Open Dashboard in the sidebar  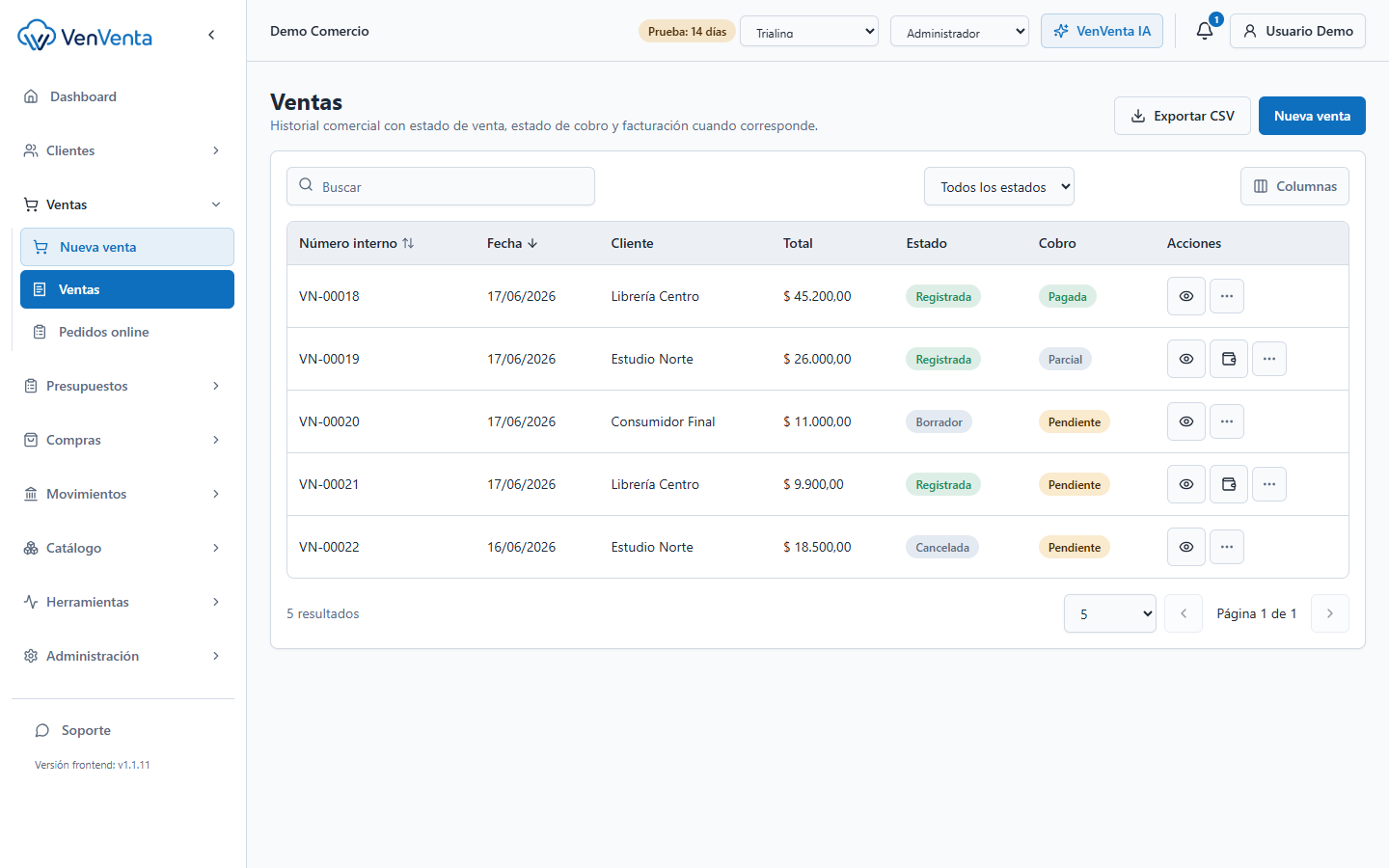coord(123,96)
